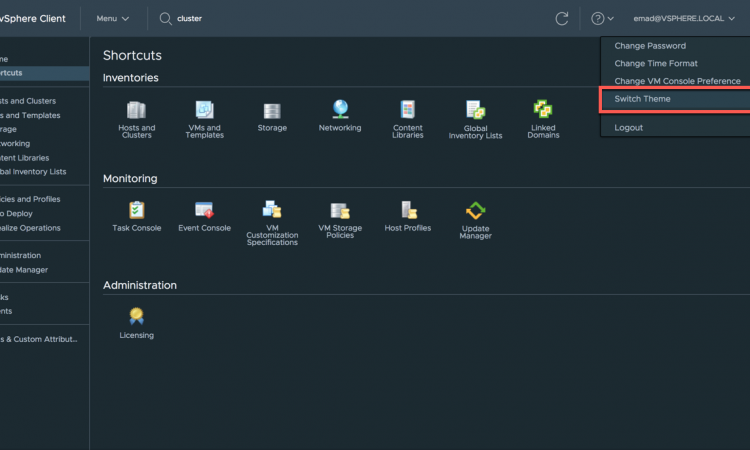Viewport: 750px width, 450px height.
Task: Open the Update Manager shortcut icon
Action: [x=475, y=210]
